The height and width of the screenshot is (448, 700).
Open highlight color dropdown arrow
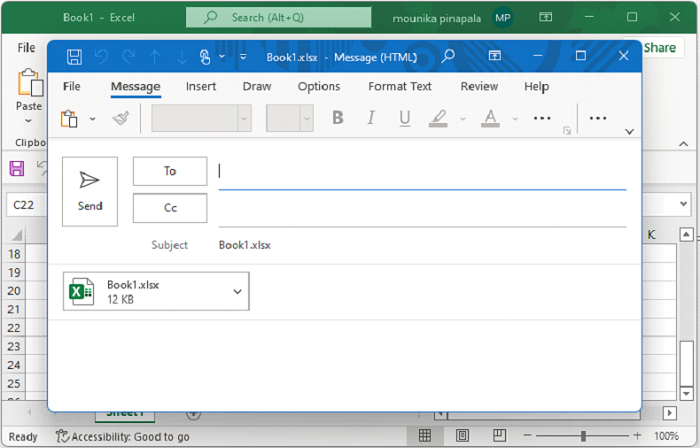pyautogui.click(x=463, y=119)
